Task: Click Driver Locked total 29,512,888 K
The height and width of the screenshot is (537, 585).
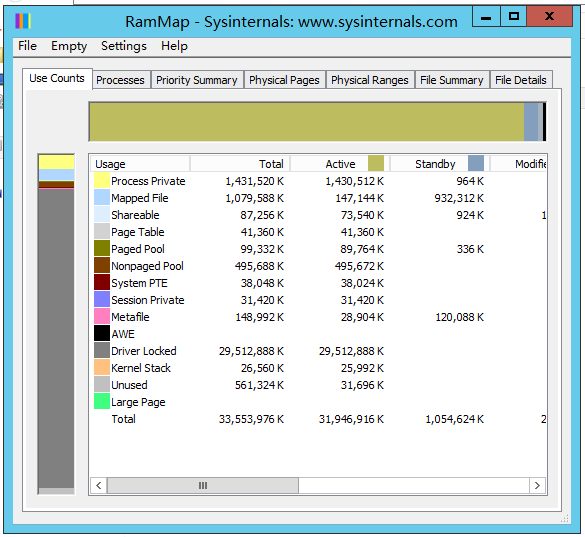Action: (x=251, y=351)
